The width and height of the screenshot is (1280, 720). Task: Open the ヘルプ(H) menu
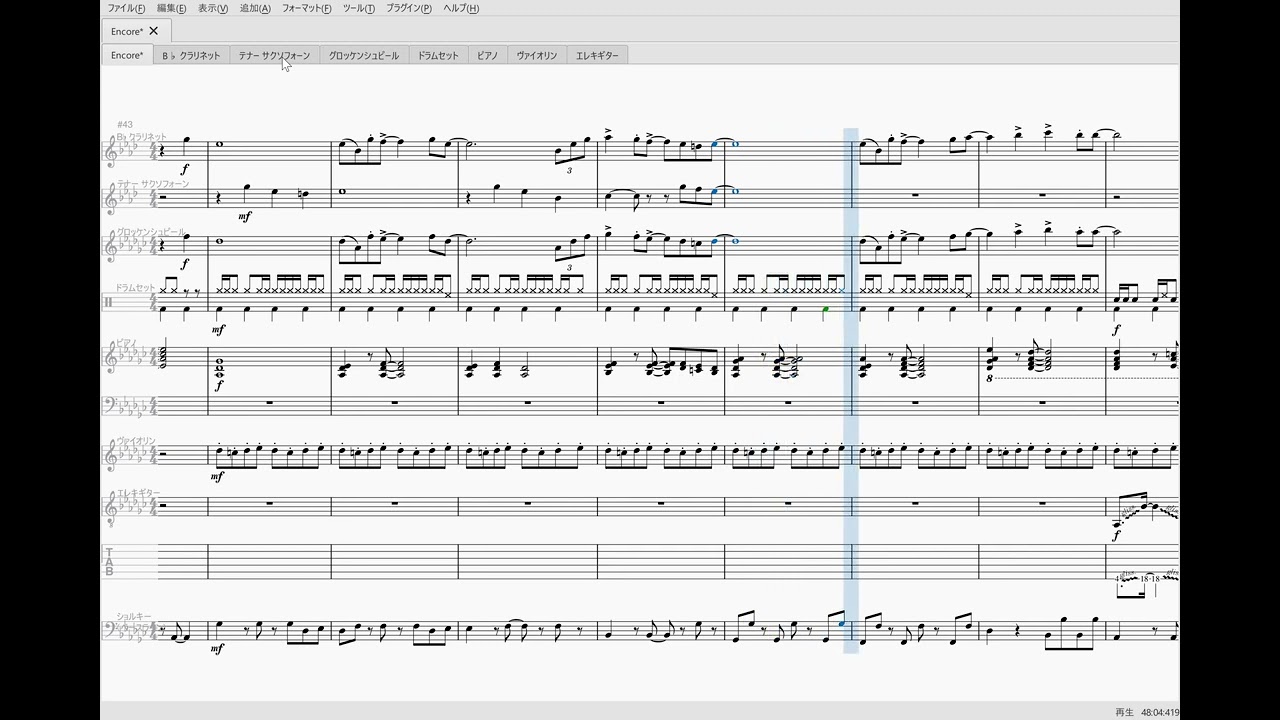pyautogui.click(x=461, y=8)
